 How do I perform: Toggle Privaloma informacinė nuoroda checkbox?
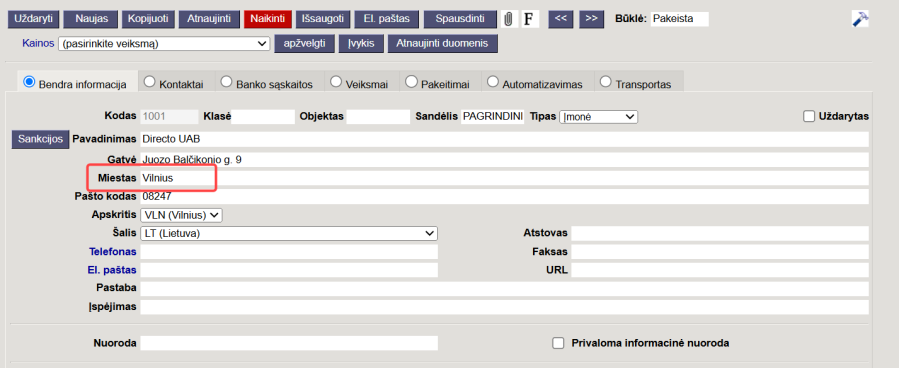point(558,343)
